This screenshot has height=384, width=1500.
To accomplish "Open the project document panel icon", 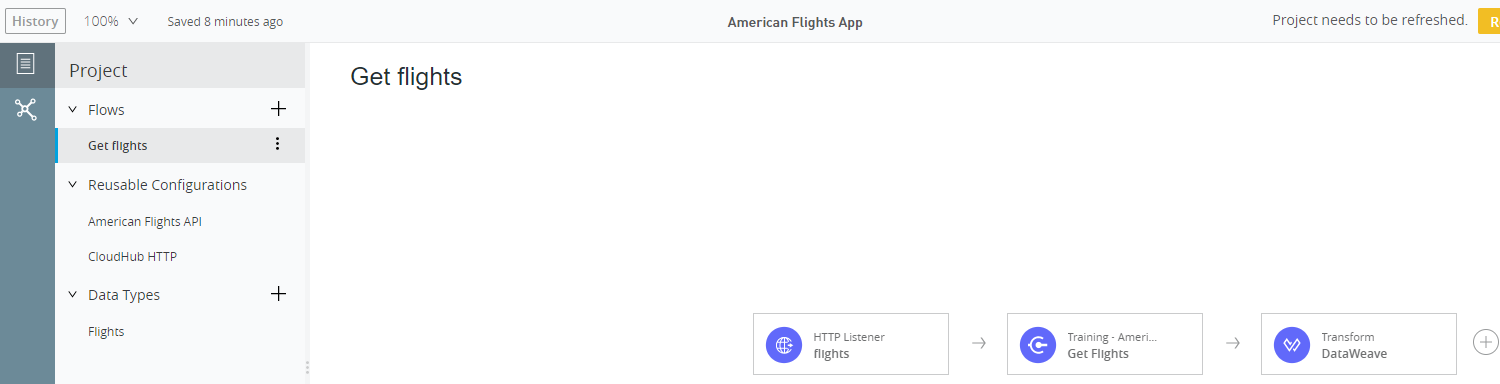I will click(26, 64).
